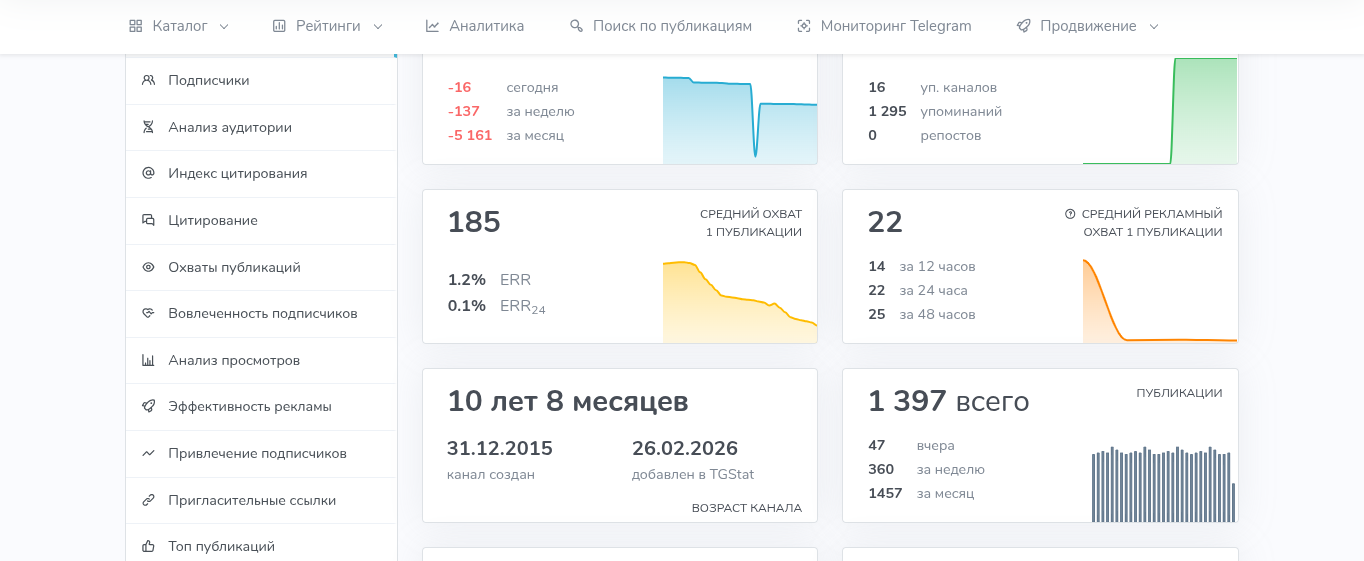Image resolution: width=1364 pixels, height=561 pixels.
Task: Click the help icon near Средний рекламный охват
Action: pyautogui.click(x=1070, y=214)
